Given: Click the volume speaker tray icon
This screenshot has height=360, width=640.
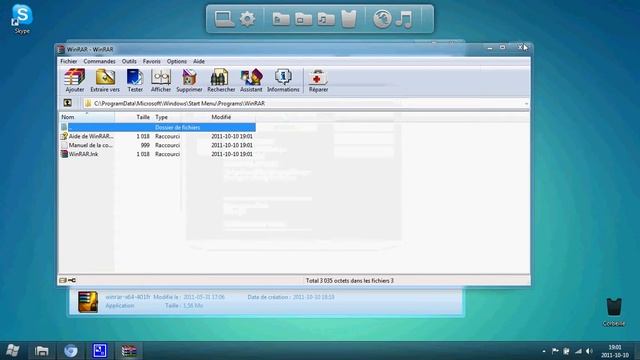Looking at the screenshot, I should coord(589,351).
